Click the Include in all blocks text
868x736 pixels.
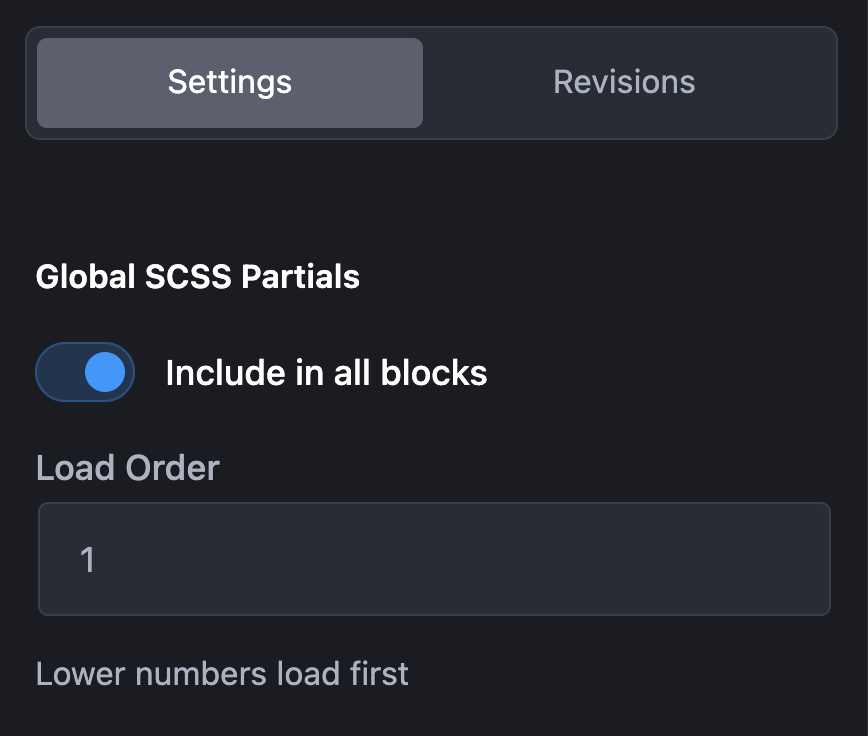click(326, 372)
